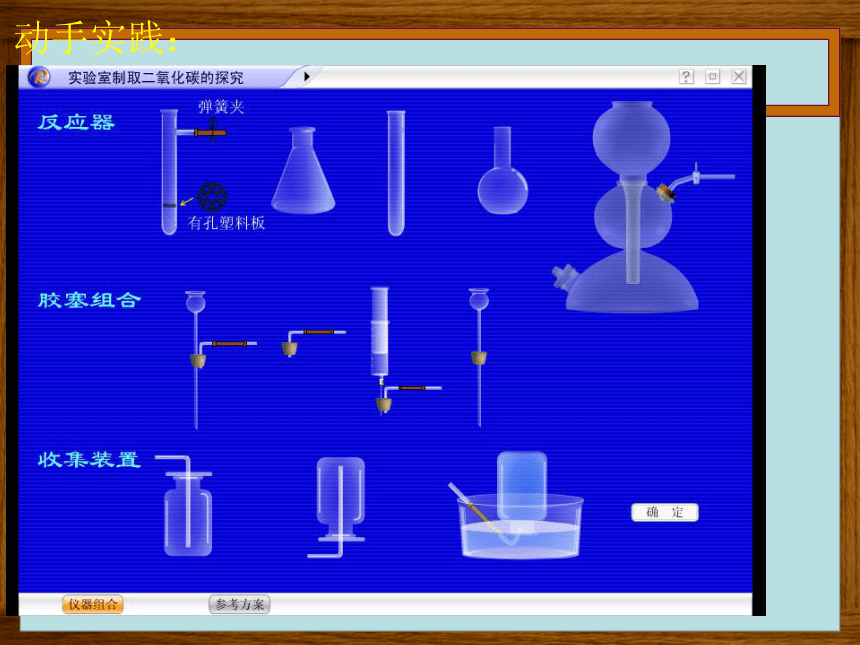Click the black play arrow in title bar
Screen dimensions: 860x645
click(x=307, y=77)
